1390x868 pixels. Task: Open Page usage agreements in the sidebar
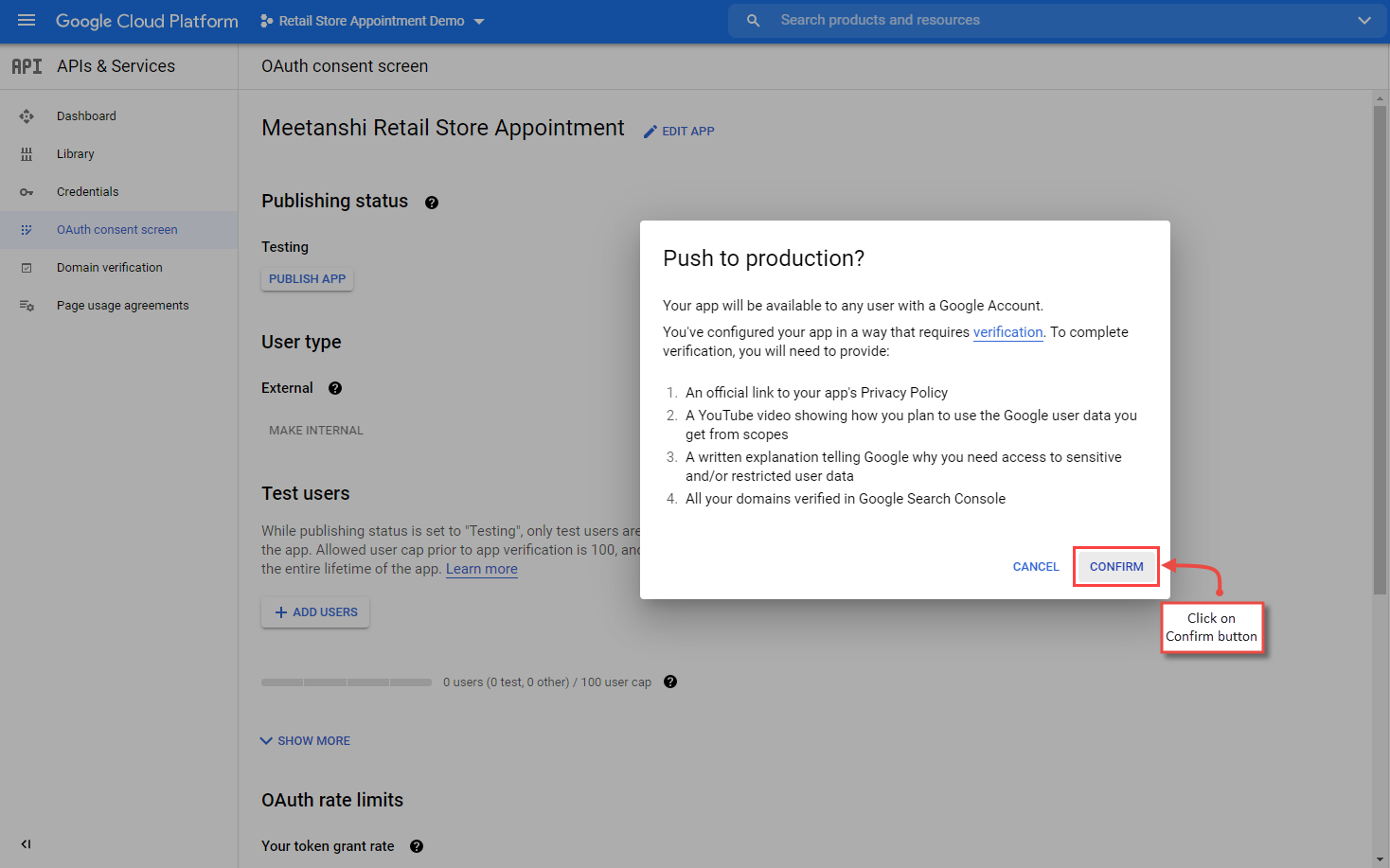[x=123, y=306]
